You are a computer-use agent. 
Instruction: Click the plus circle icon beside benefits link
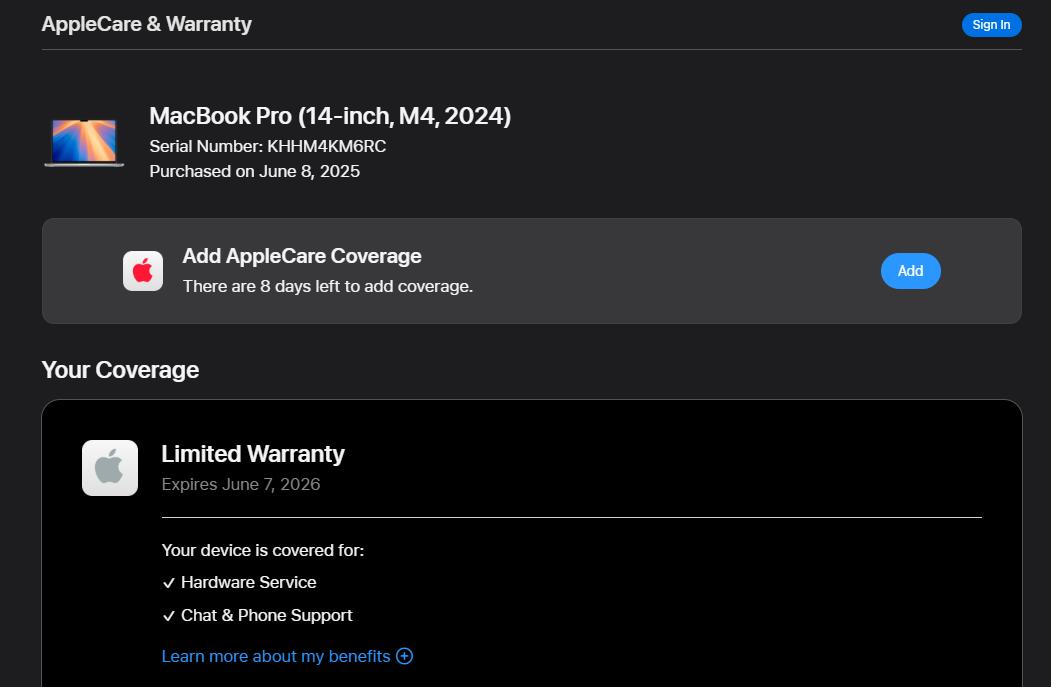[404, 656]
